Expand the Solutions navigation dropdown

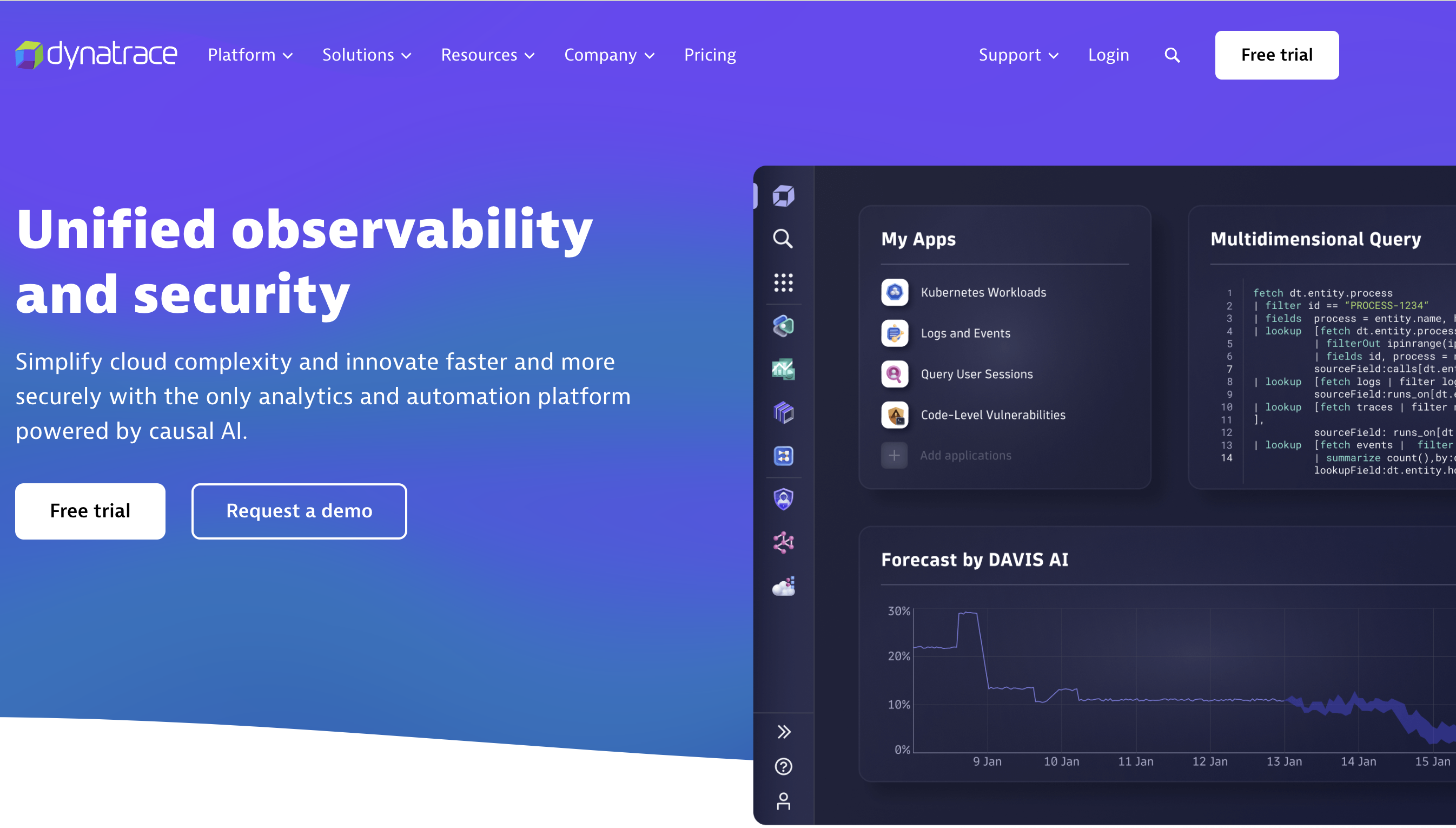367,55
